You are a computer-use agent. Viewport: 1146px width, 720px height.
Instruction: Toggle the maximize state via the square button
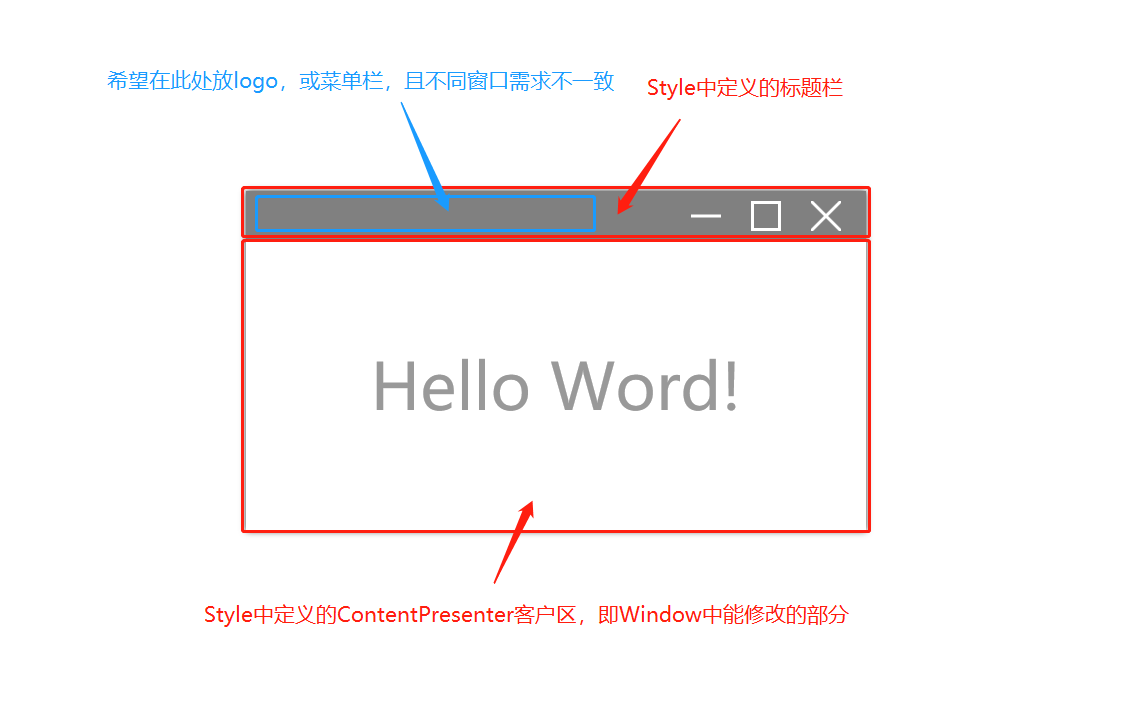tap(765, 215)
